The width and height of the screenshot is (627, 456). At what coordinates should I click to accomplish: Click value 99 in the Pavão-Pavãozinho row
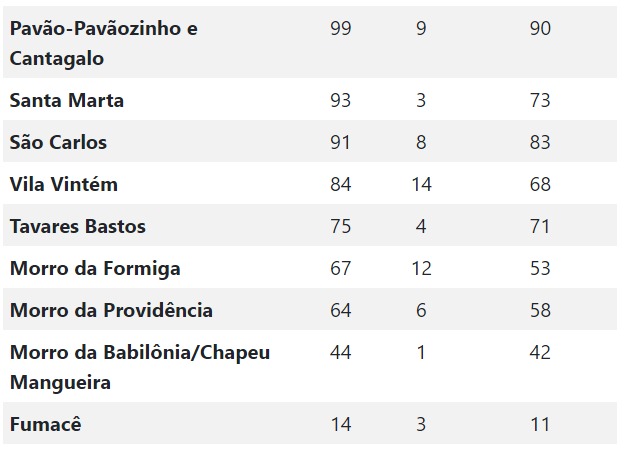(341, 28)
